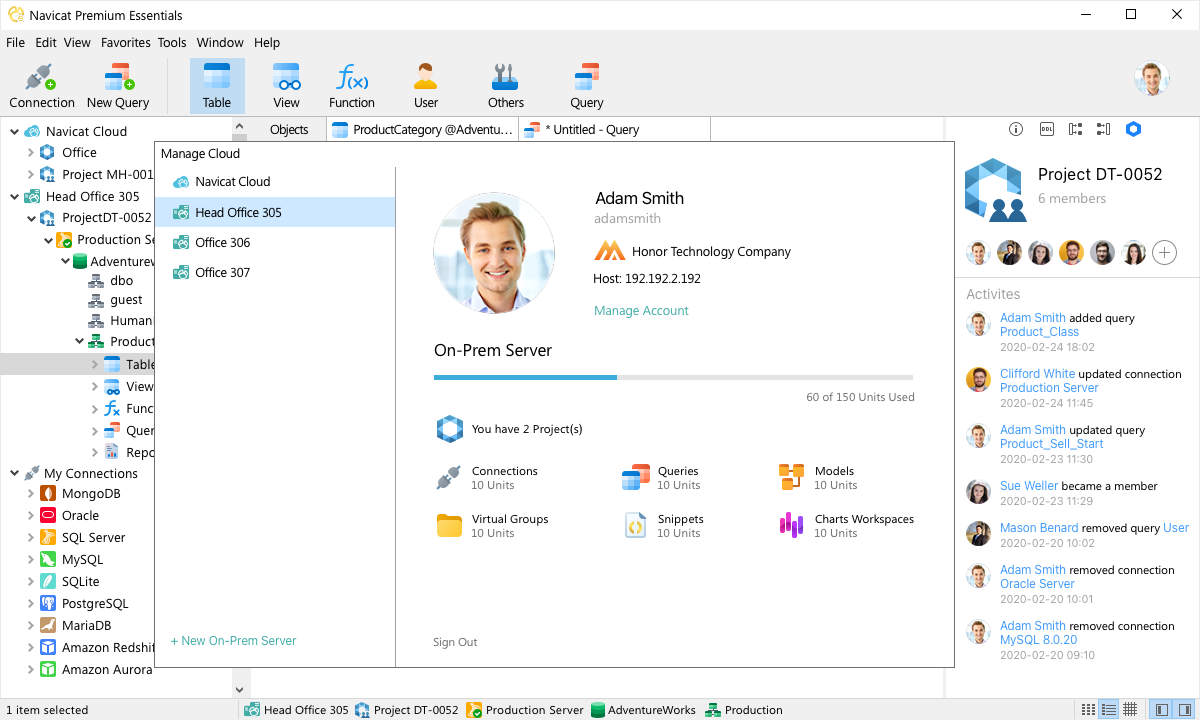Image resolution: width=1200 pixels, height=720 pixels.
Task: Open Connections units icon in On-Prem Server
Action: [448, 478]
